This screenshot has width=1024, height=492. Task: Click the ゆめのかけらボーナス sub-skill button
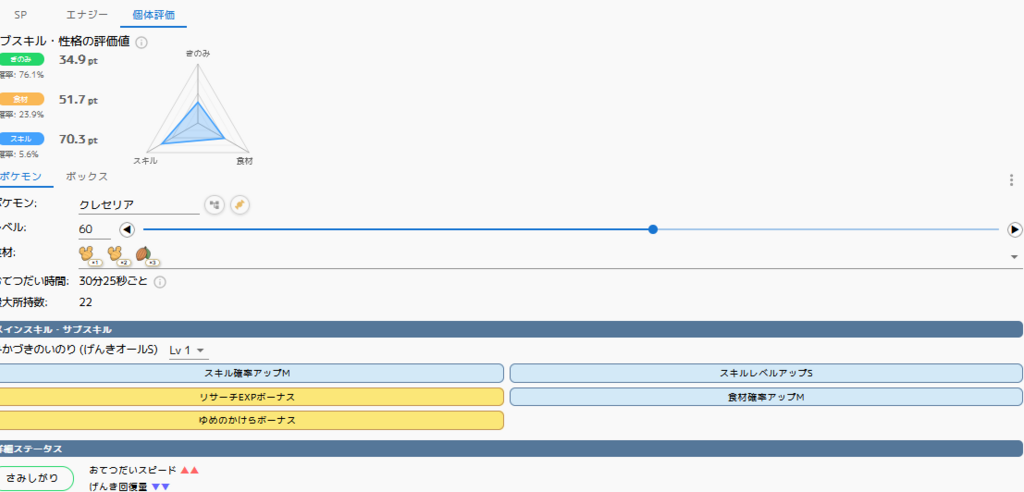point(250,420)
